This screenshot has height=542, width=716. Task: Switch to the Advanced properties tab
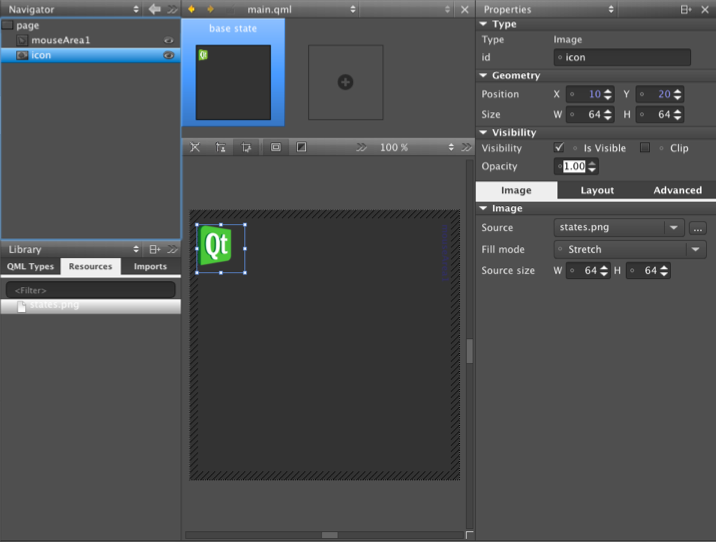(677, 190)
